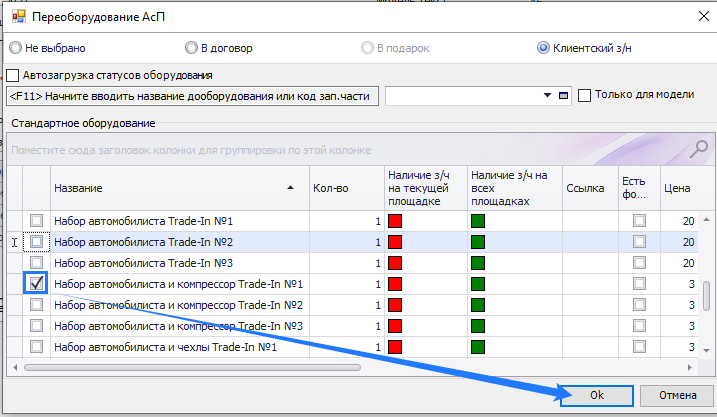
Task: Check Есть фо... box for Trade-In №1 row
Action: 639,221
